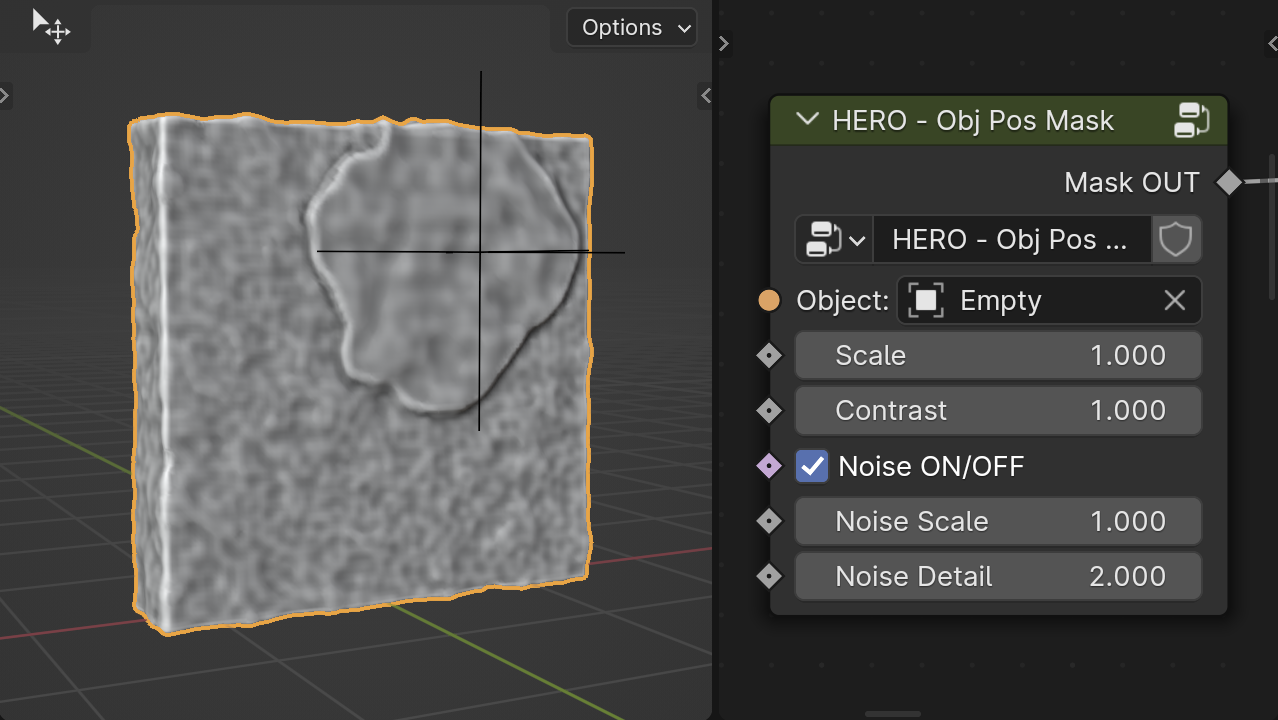Click the Object input socket
Screen dimensions: 1278x720
click(769, 300)
